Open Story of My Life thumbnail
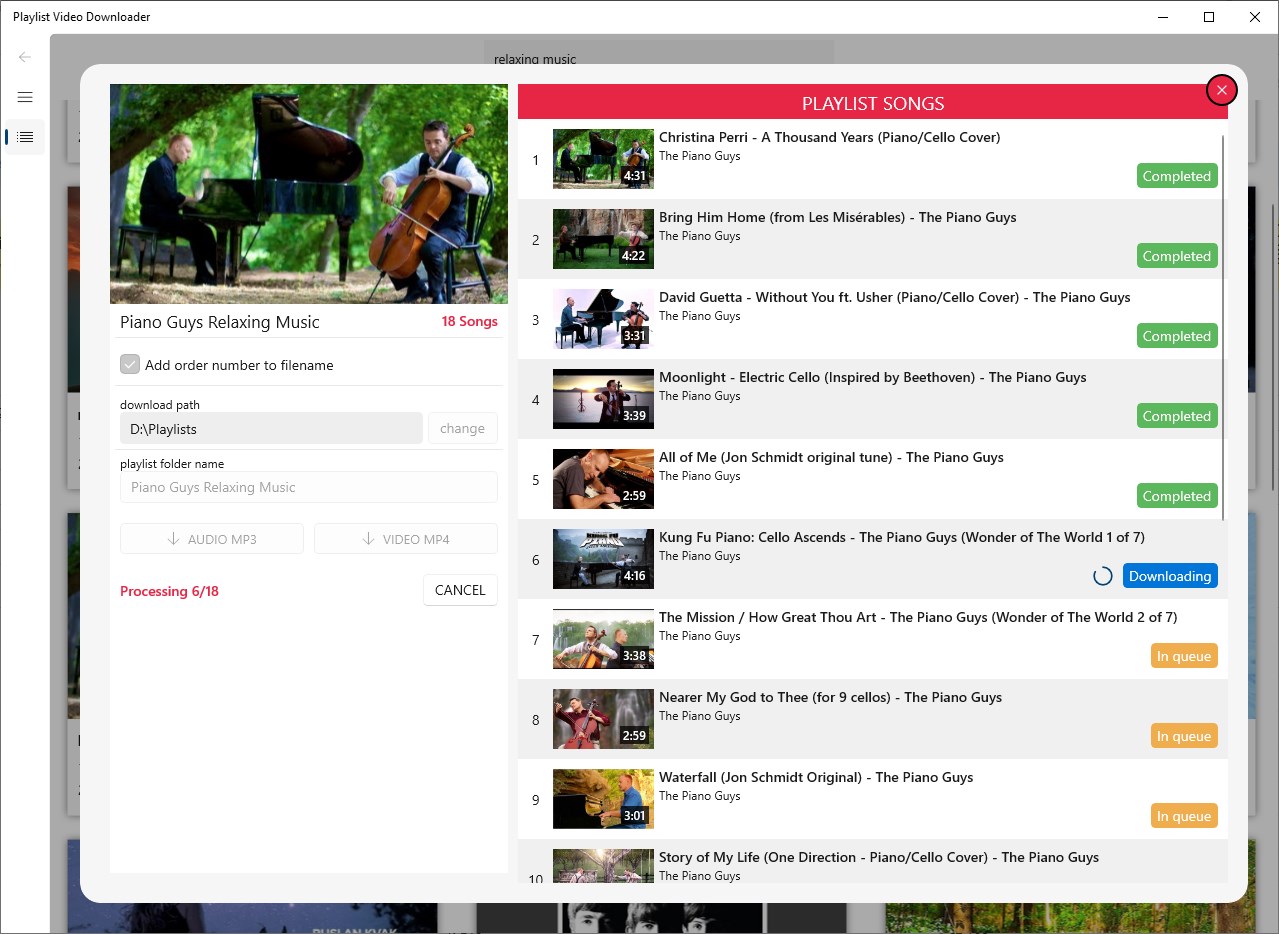This screenshot has width=1279, height=934. 603,866
